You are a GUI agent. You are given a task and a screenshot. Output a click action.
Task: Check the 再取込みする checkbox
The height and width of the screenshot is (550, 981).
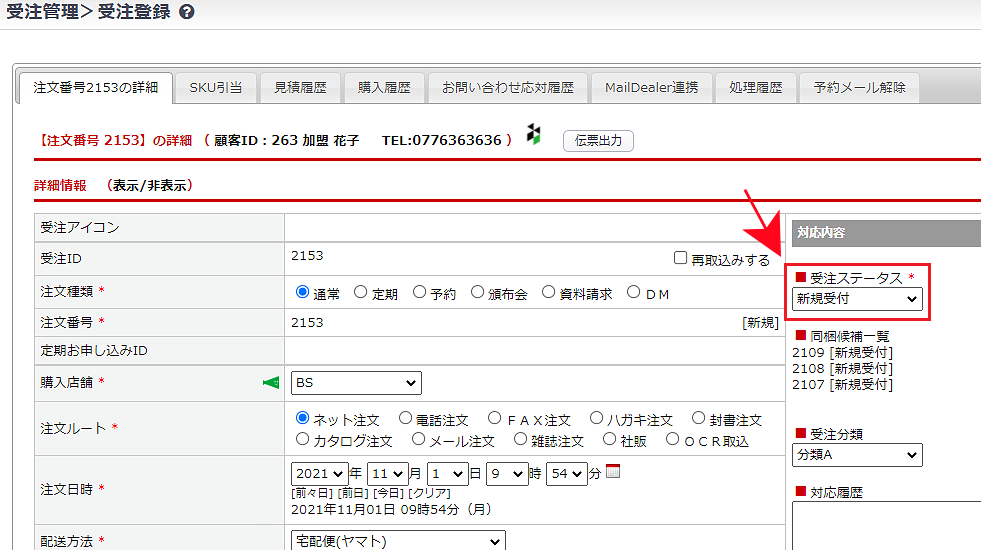click(x=681, y=258)
